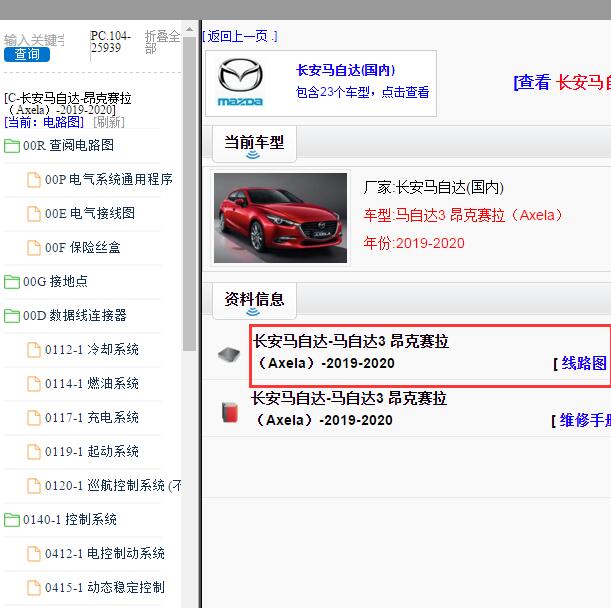Select the 资料信息 tab
The height and width of the screenshot is (608, 611).
254,301
